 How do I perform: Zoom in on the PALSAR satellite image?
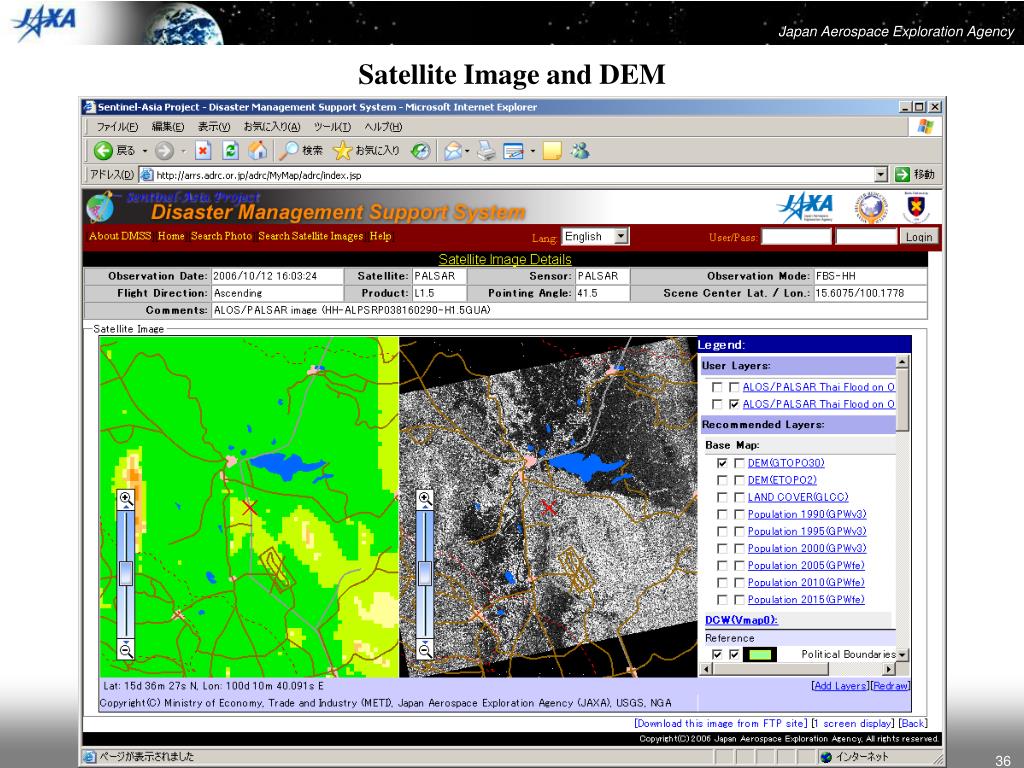[x=424, y=499]
